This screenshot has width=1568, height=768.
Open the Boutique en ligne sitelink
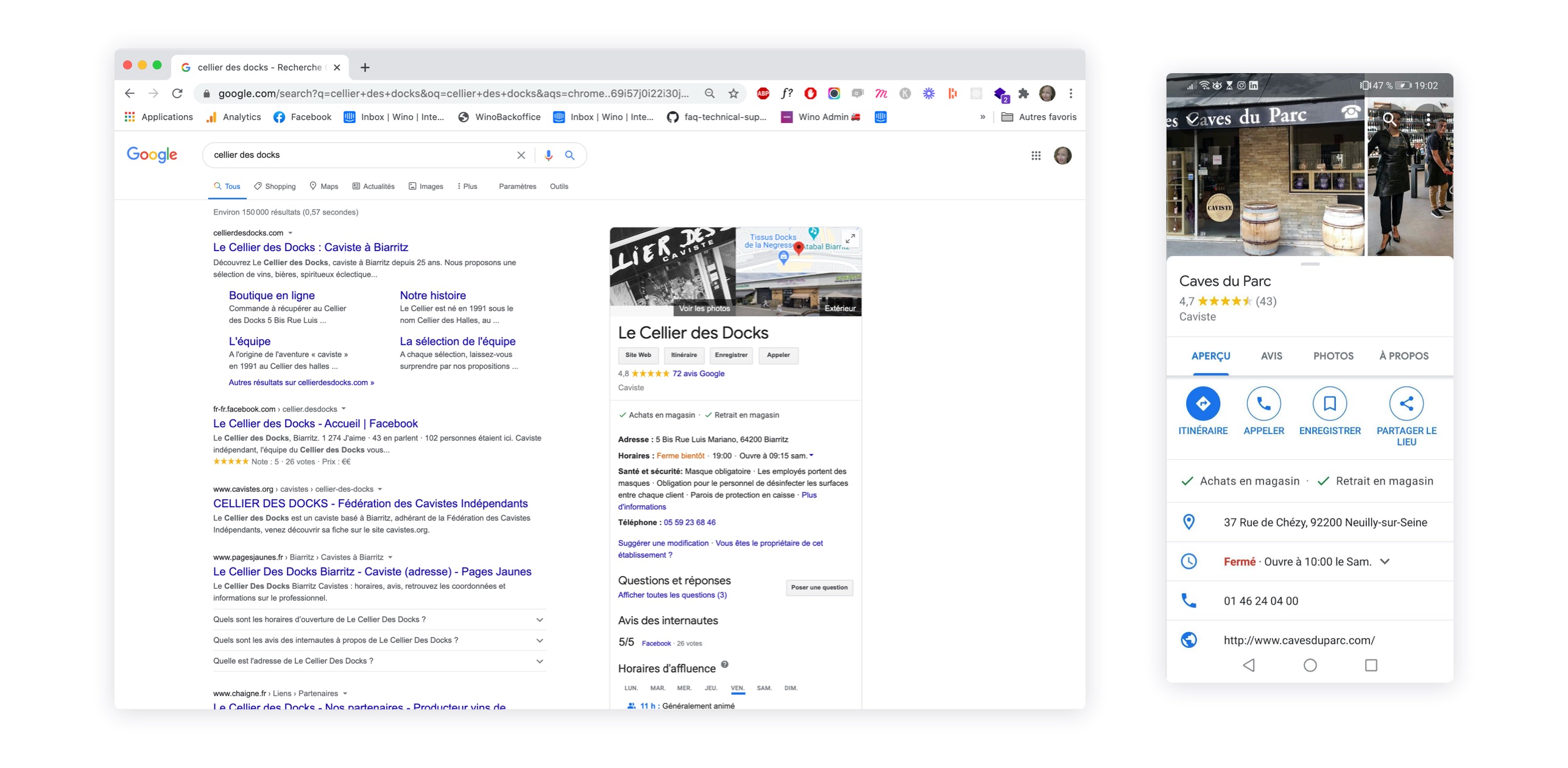pos(272,295)
